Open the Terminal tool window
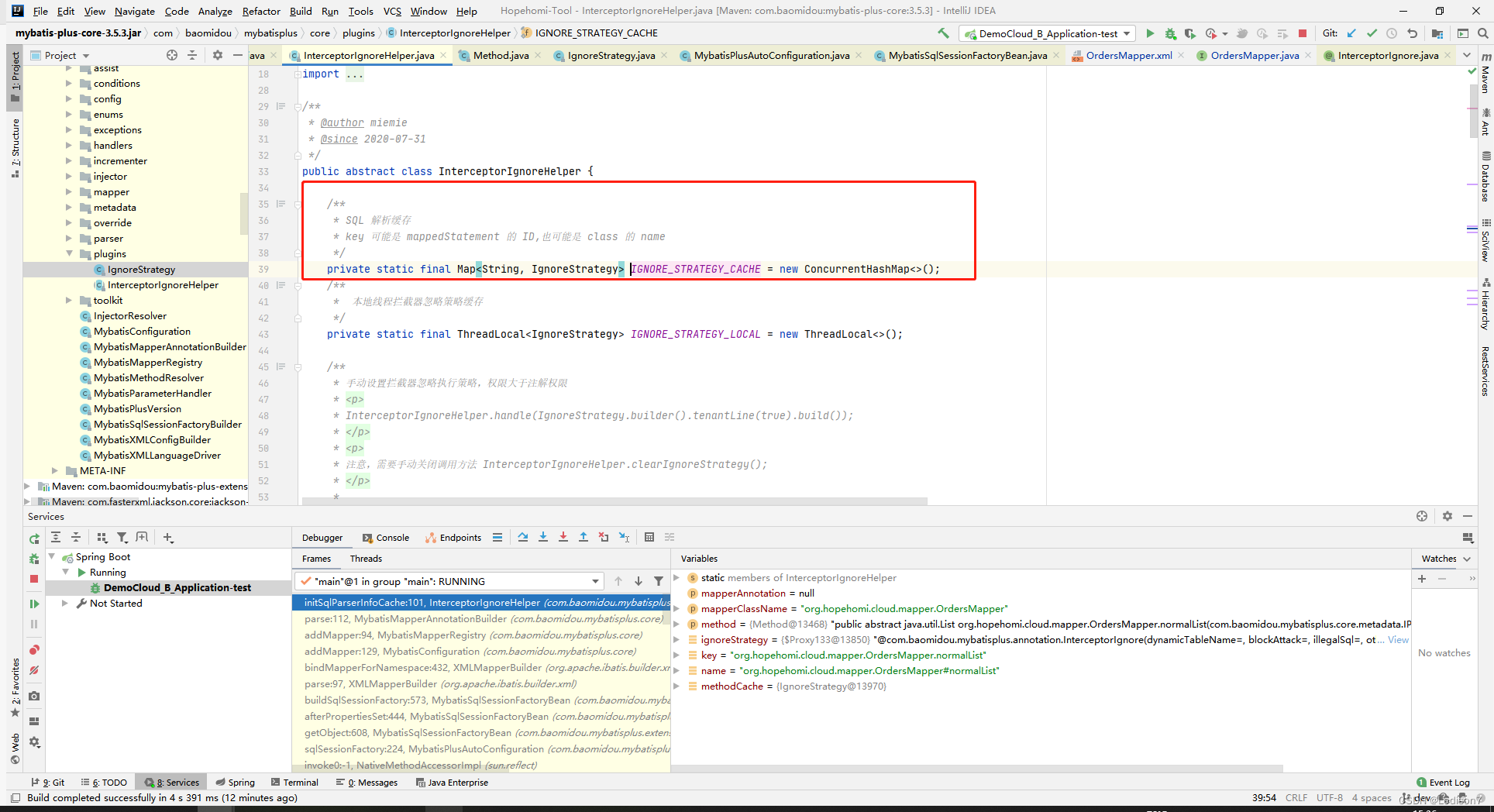This screenshot has height=812, width=1494. pyautogui.click(x=294, y=783)
